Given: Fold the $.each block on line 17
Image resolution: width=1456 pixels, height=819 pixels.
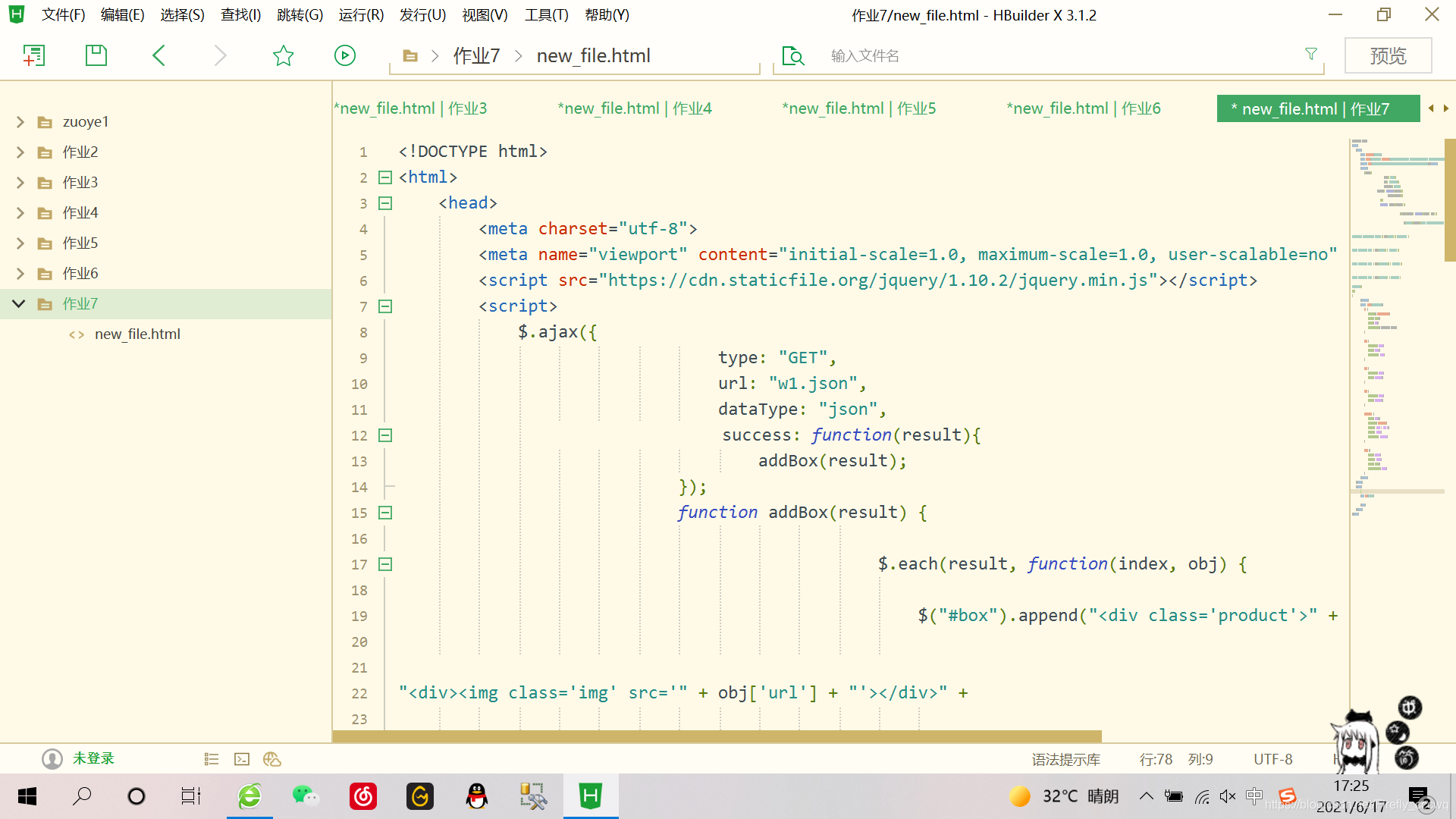Looking at the screenshot, I should 385,564.
